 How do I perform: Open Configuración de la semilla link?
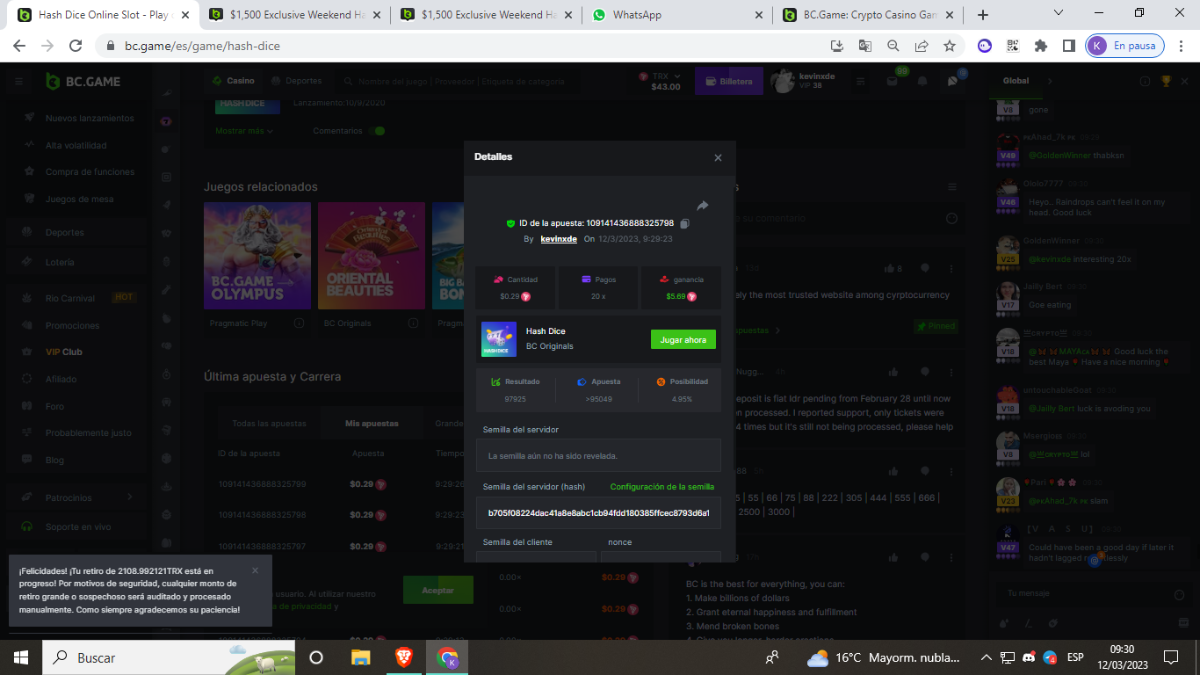pos(662,487)
